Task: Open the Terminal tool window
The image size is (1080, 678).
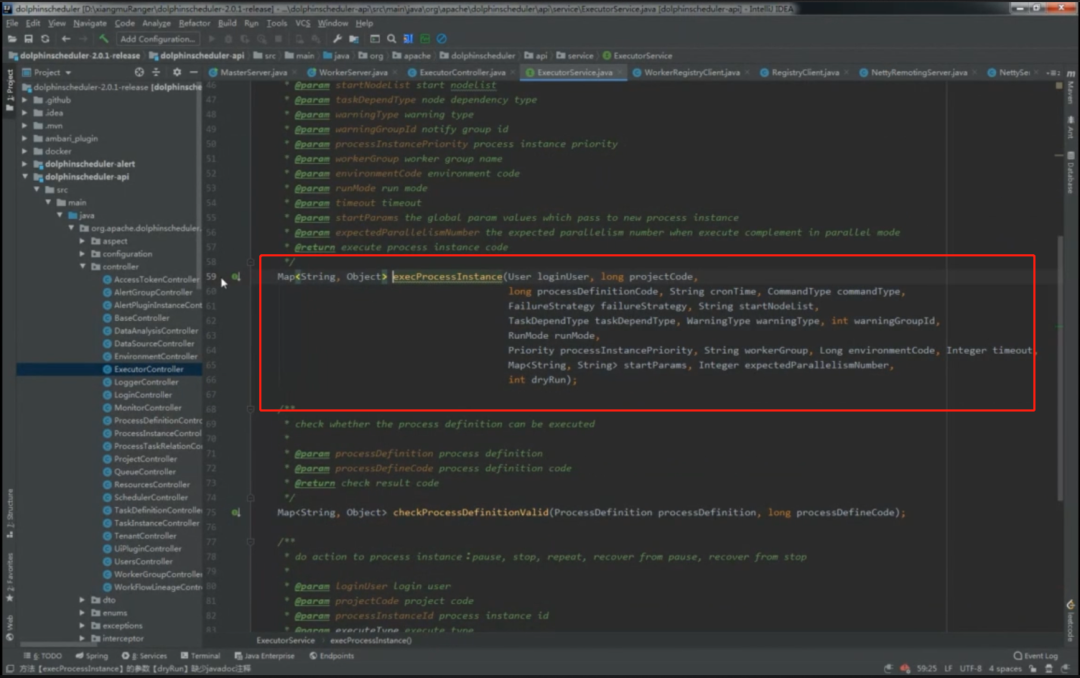Action: [200, 656]
